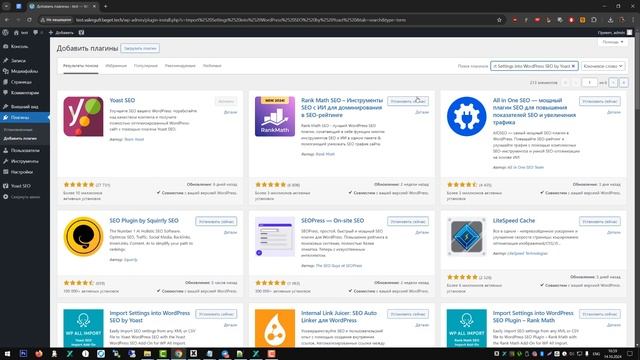Open Комментарии in the sidebar
Image resolution: width=640 pixels, height=360 pixels.
click(x=24, y=93)
